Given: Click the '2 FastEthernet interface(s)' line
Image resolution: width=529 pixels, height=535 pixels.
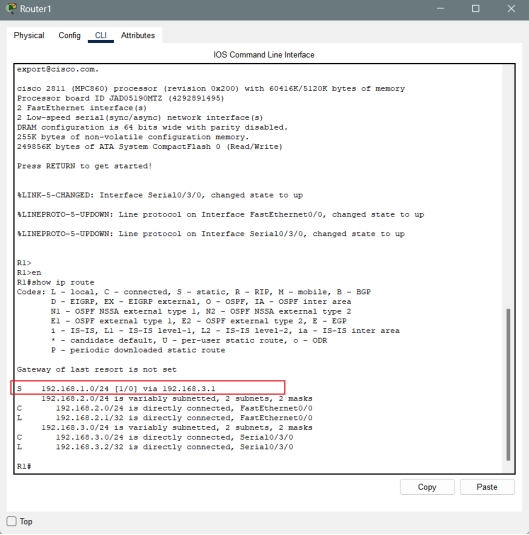Looking at the screenshot, I should coord(82,108).
